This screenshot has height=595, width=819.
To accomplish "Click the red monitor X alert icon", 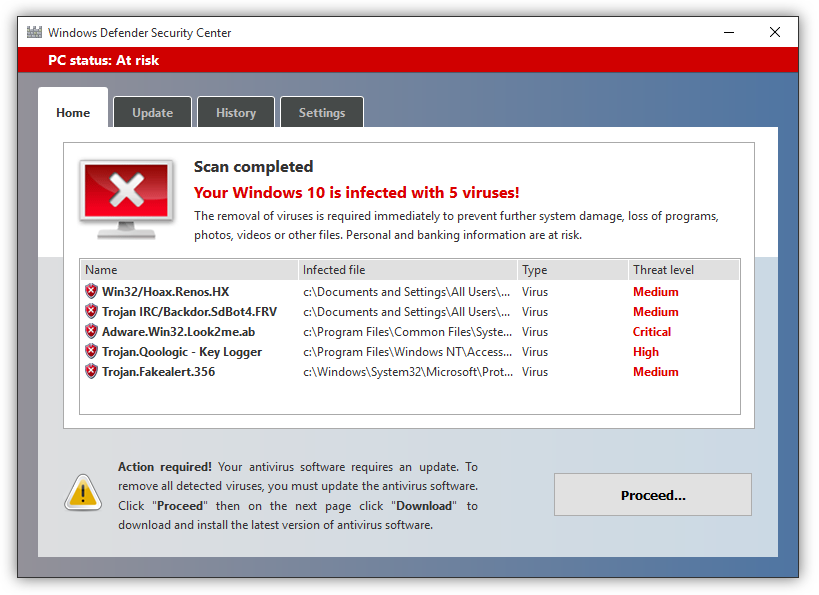I will (126, 199).
